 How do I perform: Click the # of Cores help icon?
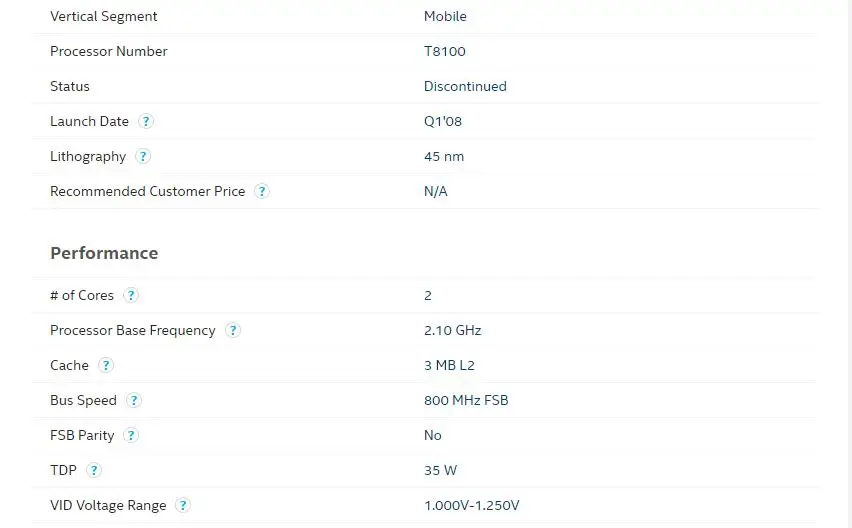[x=131, y=295]
